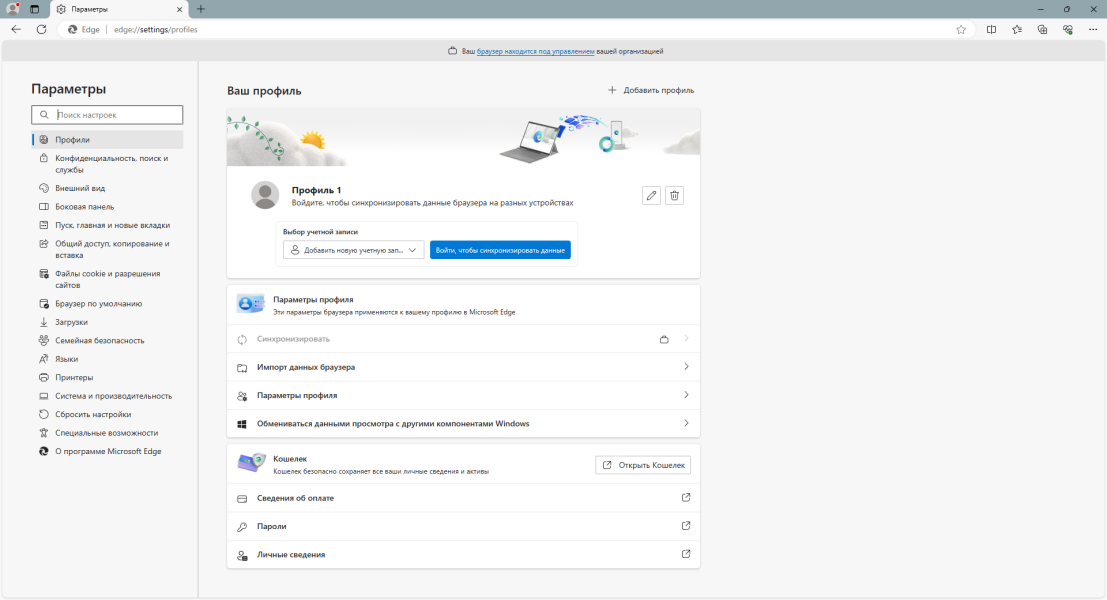Viewport: 1107px width, 600px height.
Task: Expand Параметры профиля row chevron
Action: (x=686, y=395)
